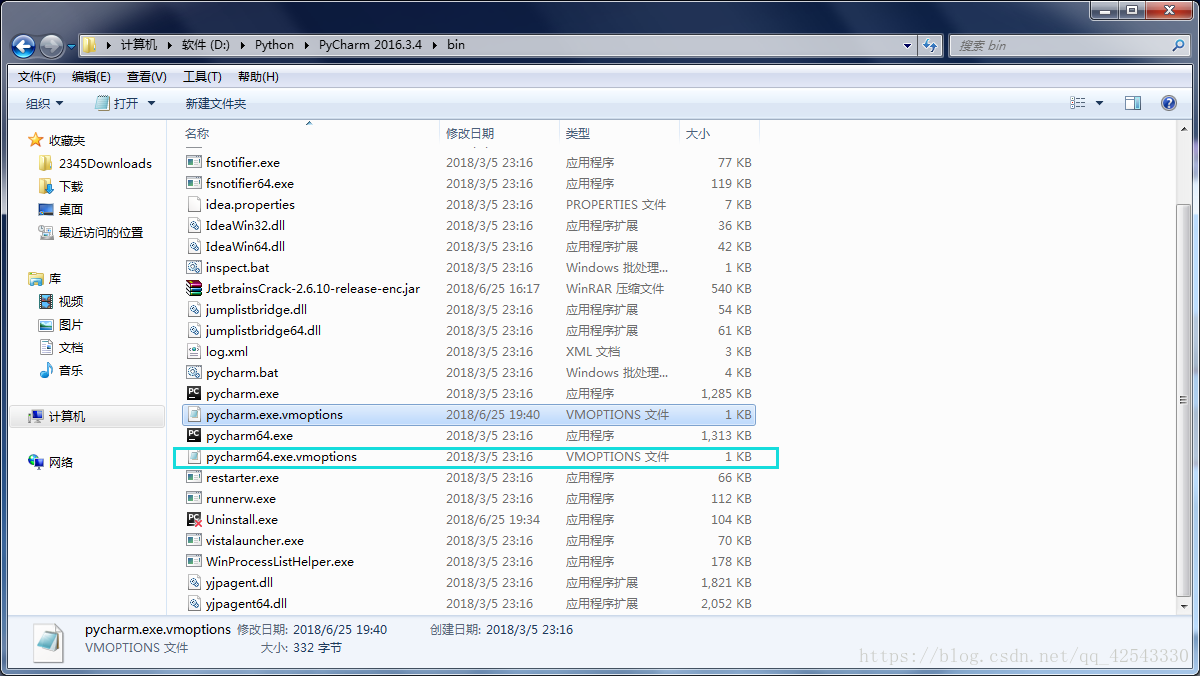
Task: Expand arrow after PyCharm 2016.3.4 in path
Action: (435, 45)
